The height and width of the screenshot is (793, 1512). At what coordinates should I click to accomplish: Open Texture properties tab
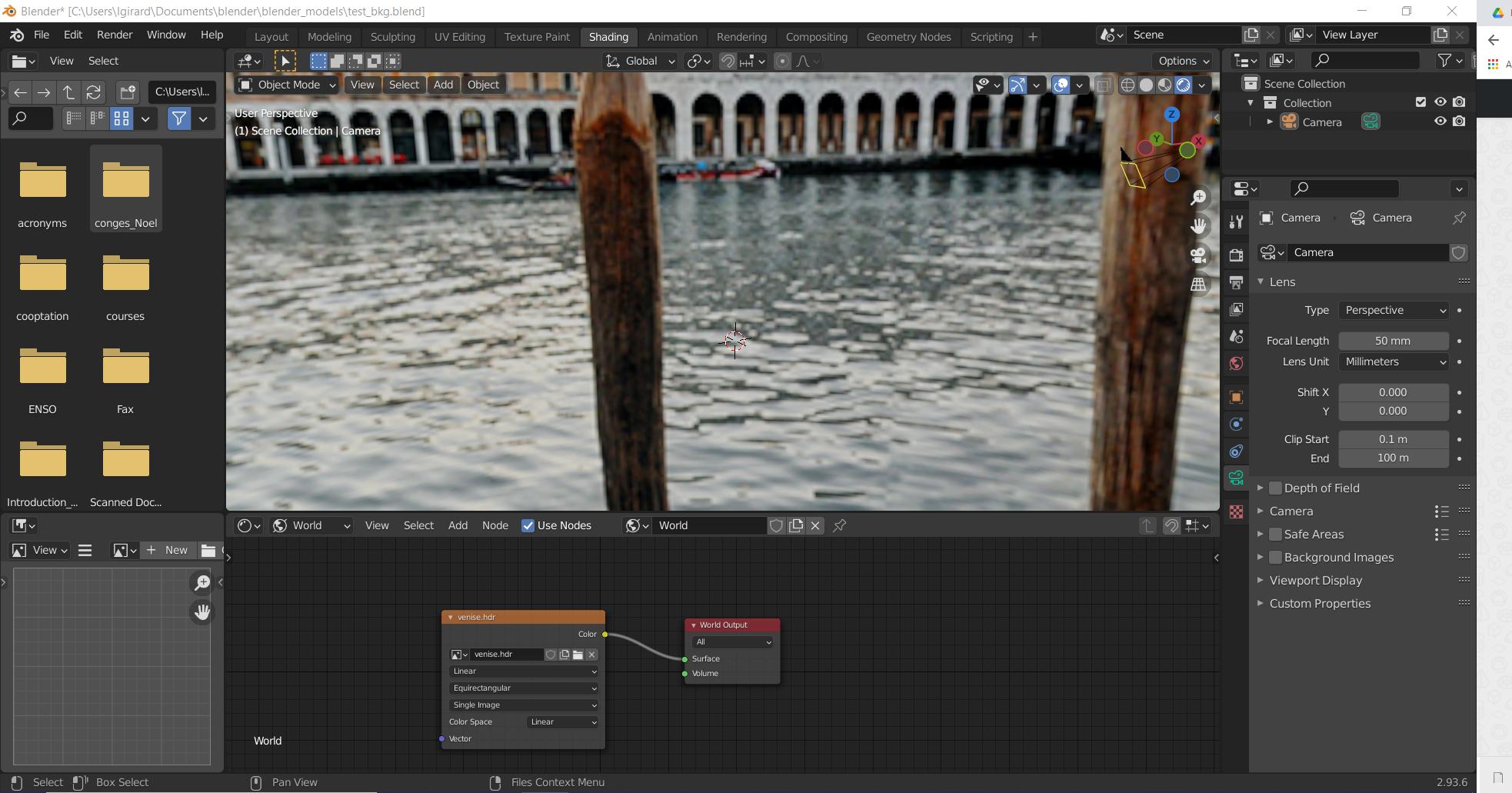[1236, 511]
